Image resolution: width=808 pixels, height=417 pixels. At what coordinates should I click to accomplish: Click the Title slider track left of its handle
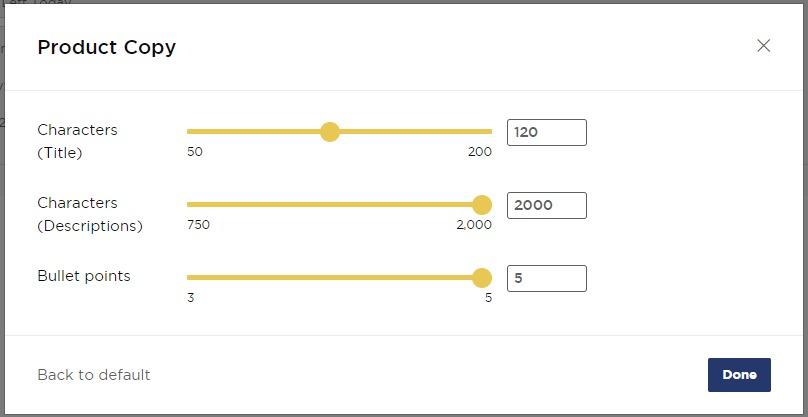(x=250, y=132)
